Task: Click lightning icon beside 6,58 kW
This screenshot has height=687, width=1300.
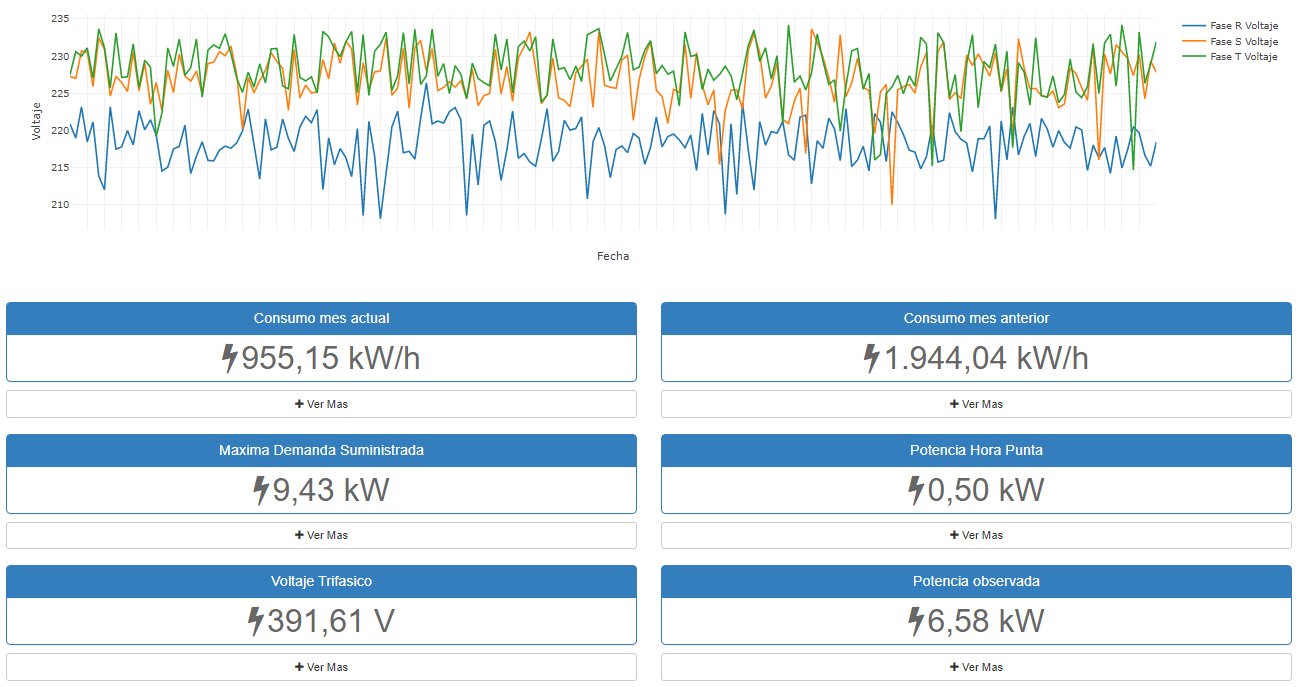Action: tap(916, 621)
